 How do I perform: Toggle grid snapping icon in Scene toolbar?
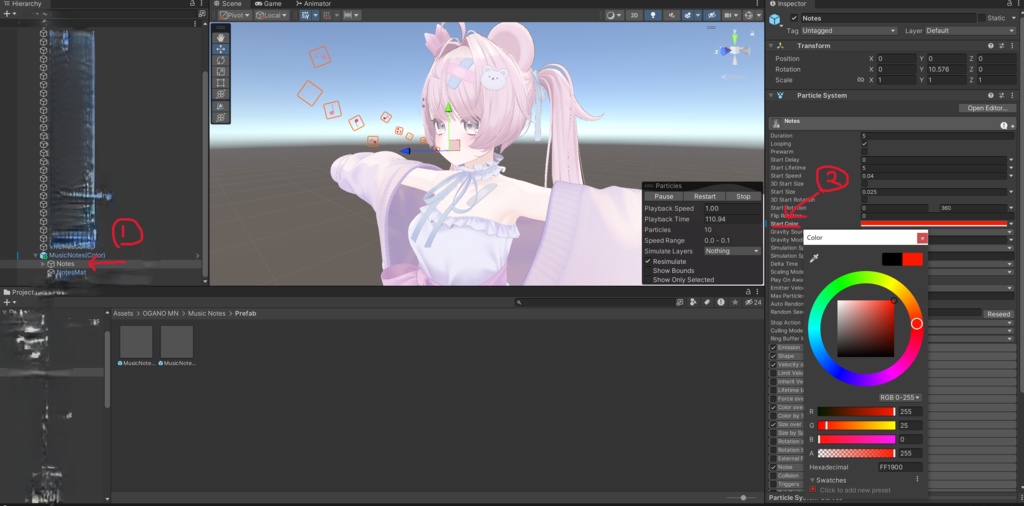pyautogui.click(x=327, y=15)
